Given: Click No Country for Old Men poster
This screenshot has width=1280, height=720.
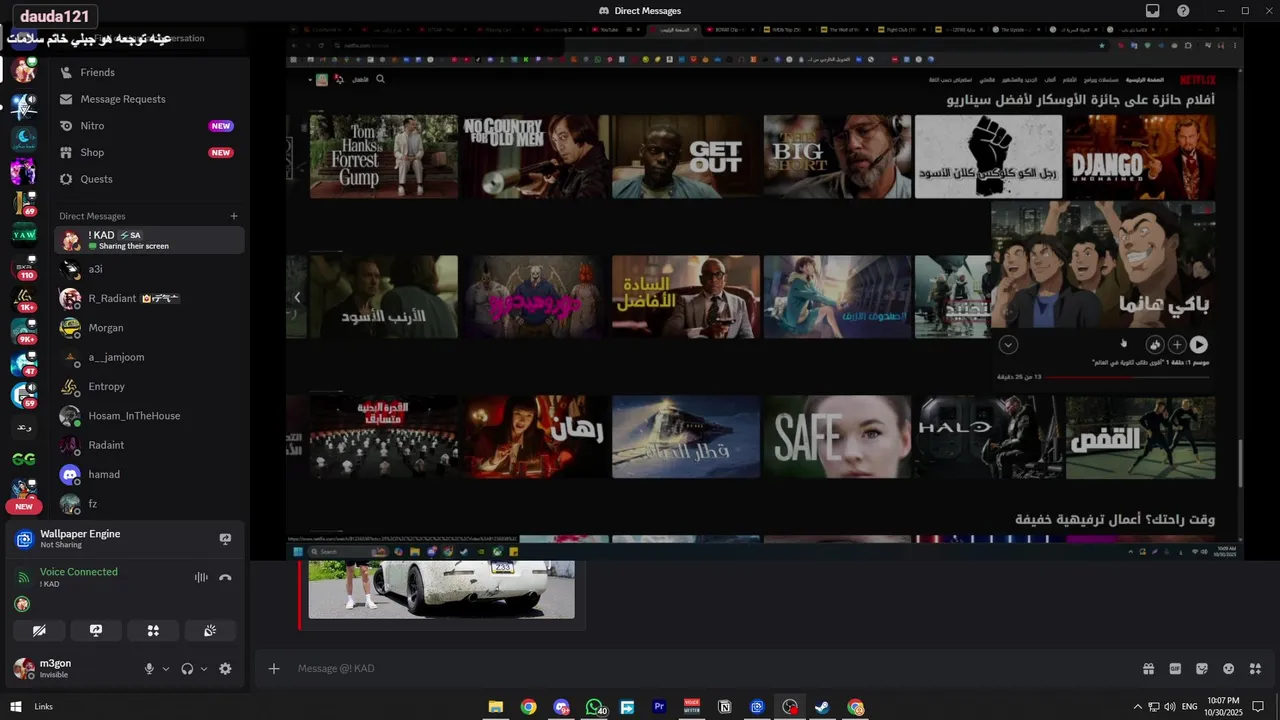Looking at the screenshot, I should (x=535, y=156).
